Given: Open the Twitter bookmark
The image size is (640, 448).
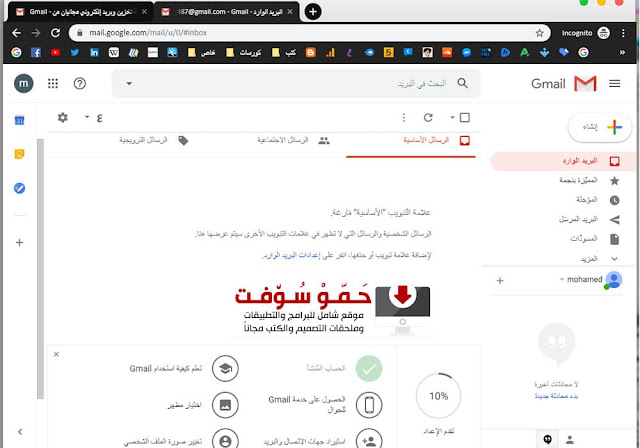Looking at the screenshot, I should [75, 52].
